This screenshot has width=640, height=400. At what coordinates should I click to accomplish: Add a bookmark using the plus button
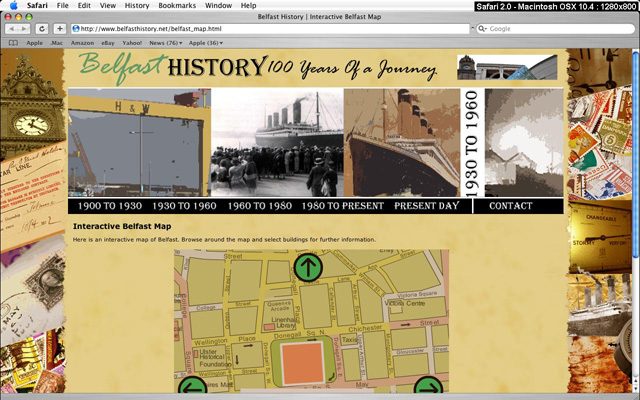click(60, 29)
